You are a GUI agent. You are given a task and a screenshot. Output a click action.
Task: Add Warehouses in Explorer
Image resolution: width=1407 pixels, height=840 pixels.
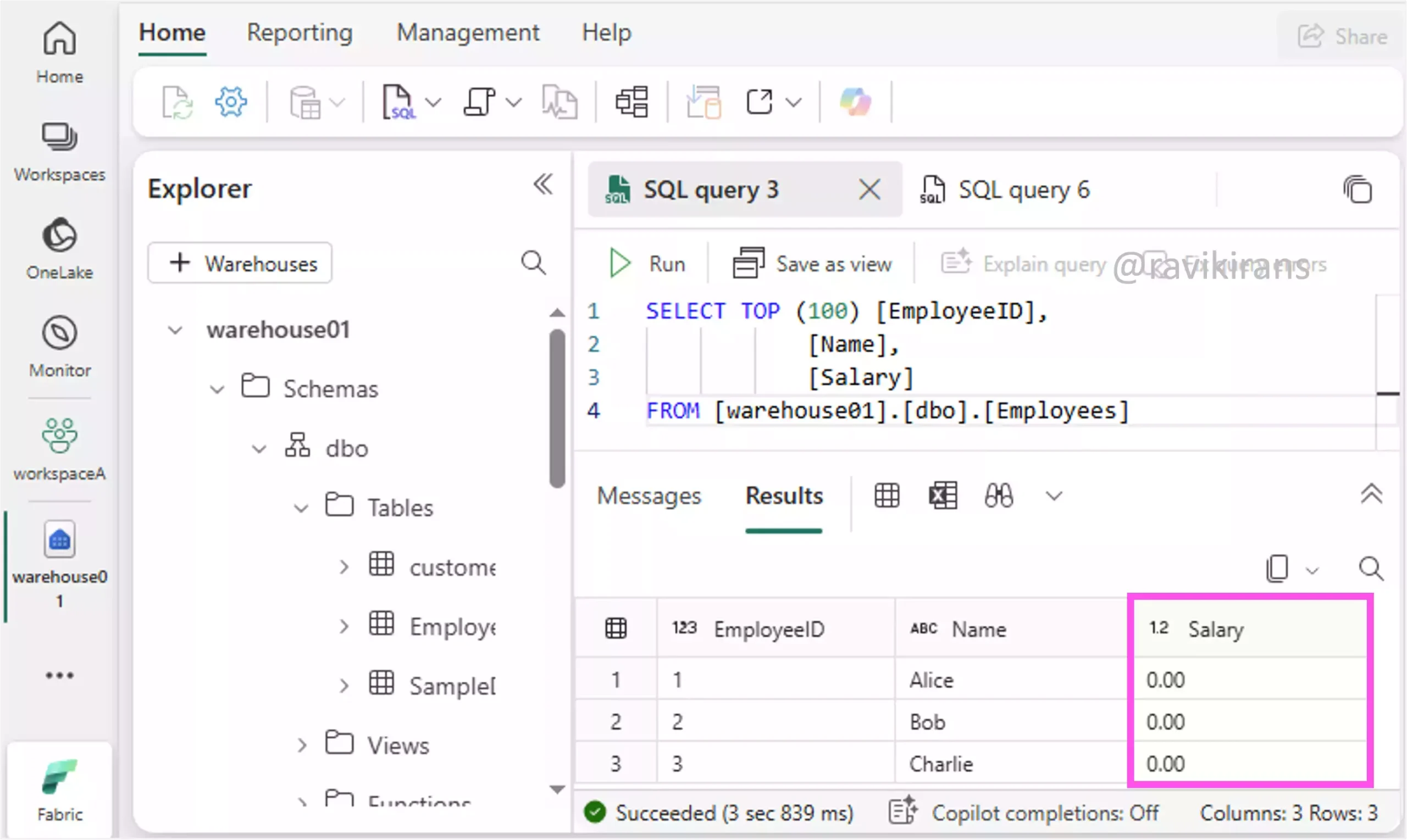(240, 263)
